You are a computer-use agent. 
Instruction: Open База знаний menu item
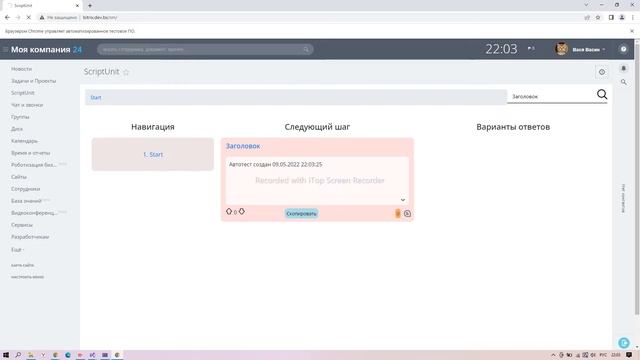[26, 201]
